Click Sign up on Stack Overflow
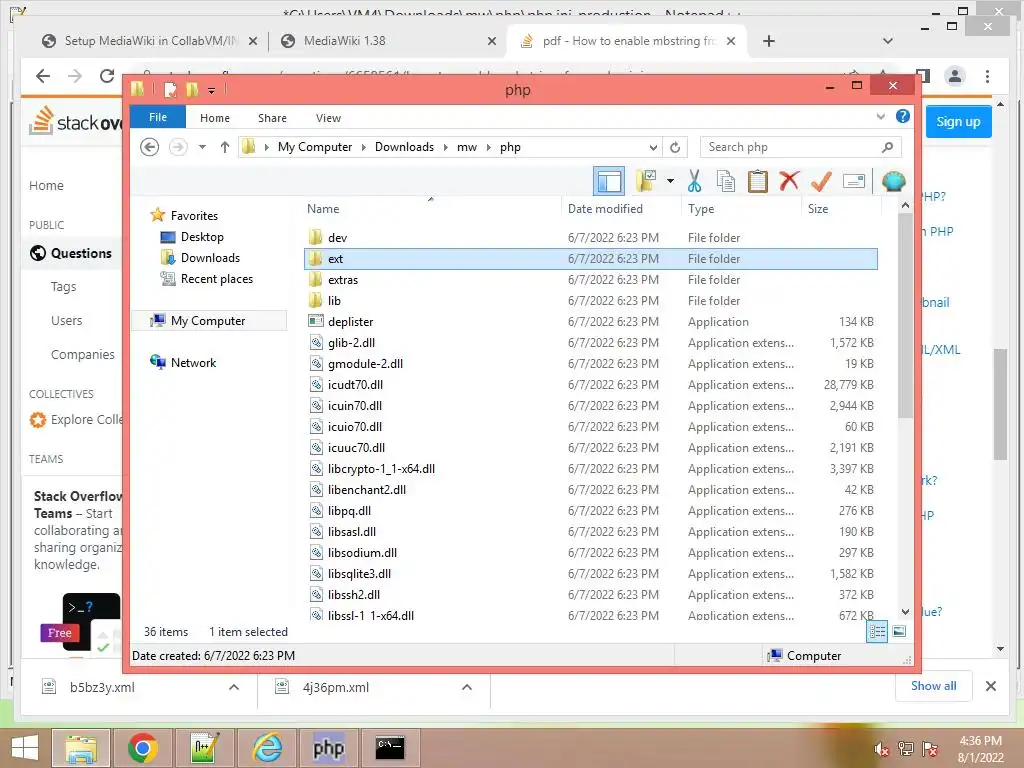 pyautogui.click(x=958, y=121)
